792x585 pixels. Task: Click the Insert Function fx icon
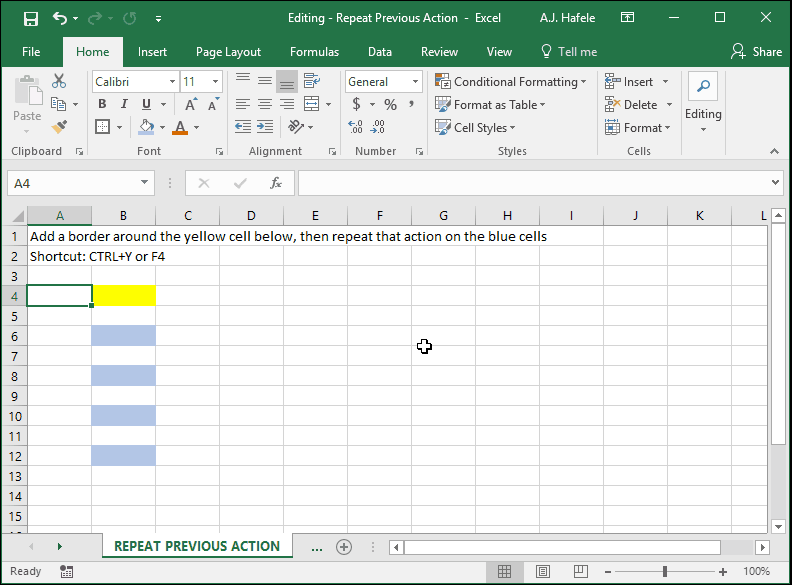pos(276,183)
